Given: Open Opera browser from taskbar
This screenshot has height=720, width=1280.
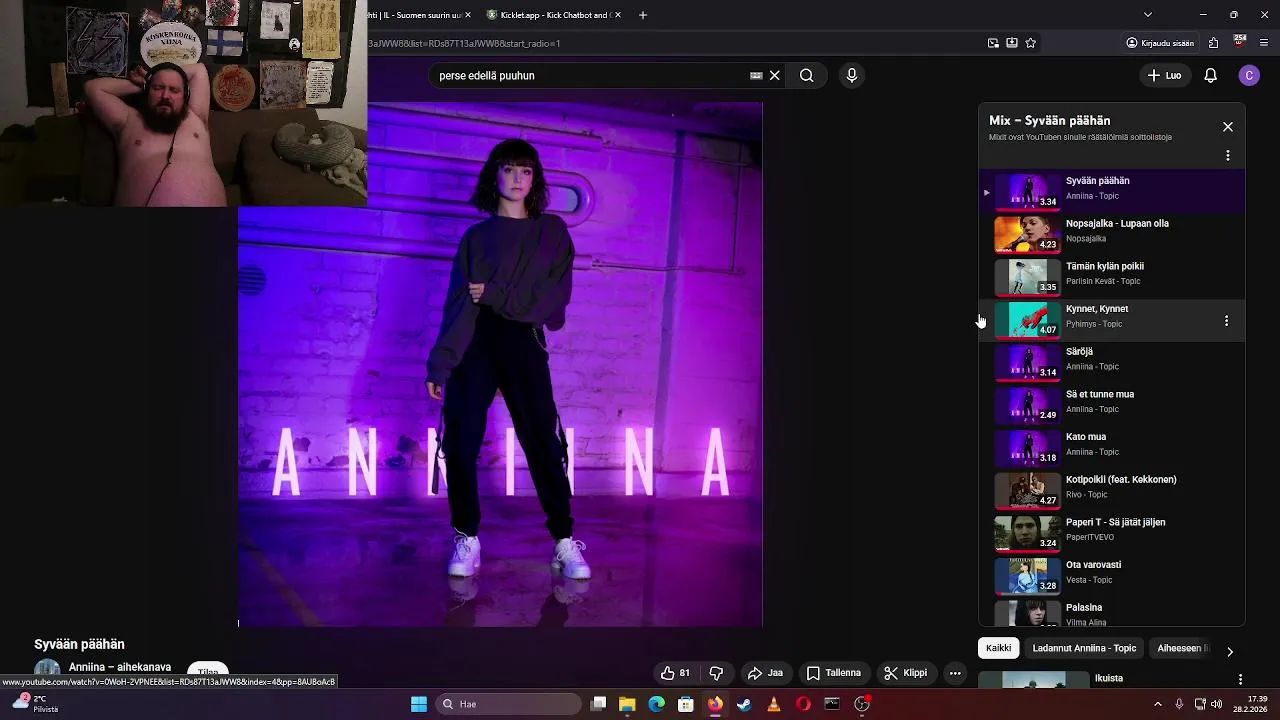Looking at the screenshot, I should (803, 704).
